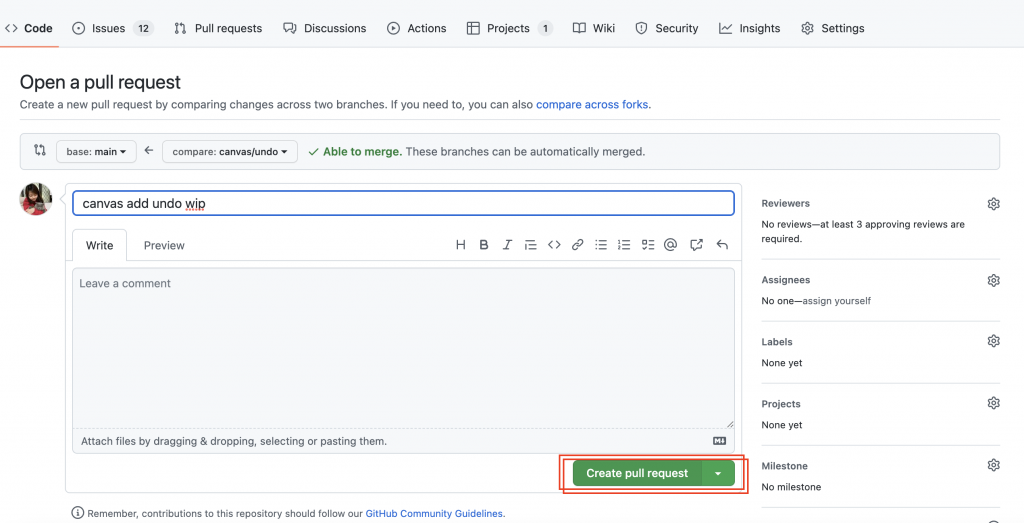Open the compare: canvas/undo branch dropdown
The image size is (1024, 523).
pos(230,151)
